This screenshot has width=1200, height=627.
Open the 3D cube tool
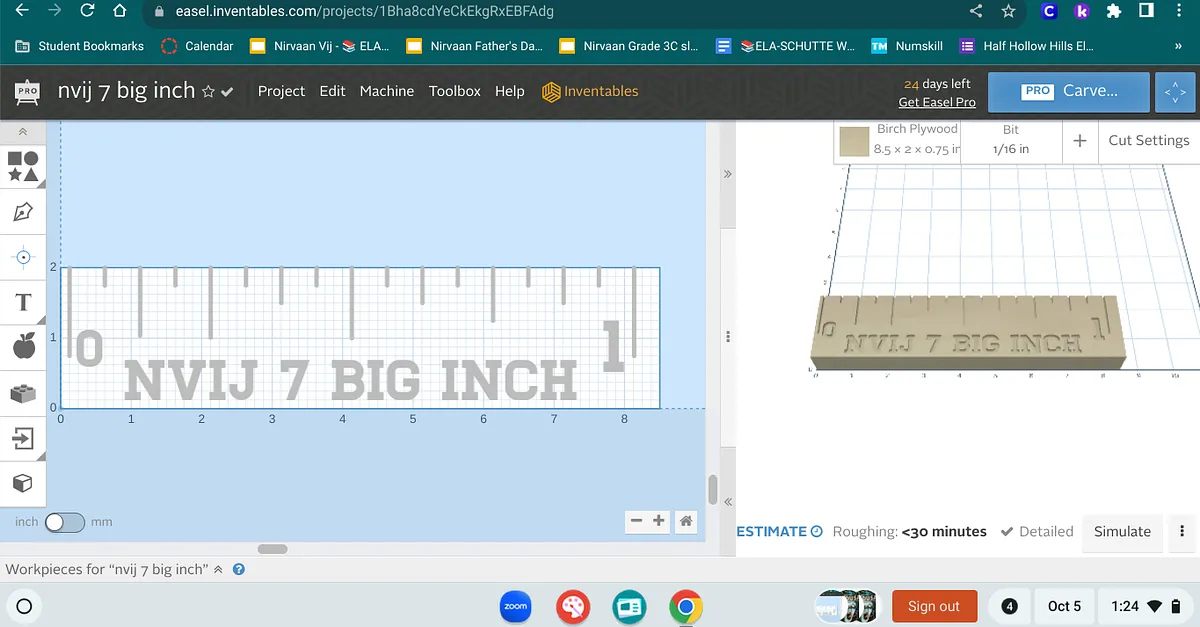click(x=23, y=484)
